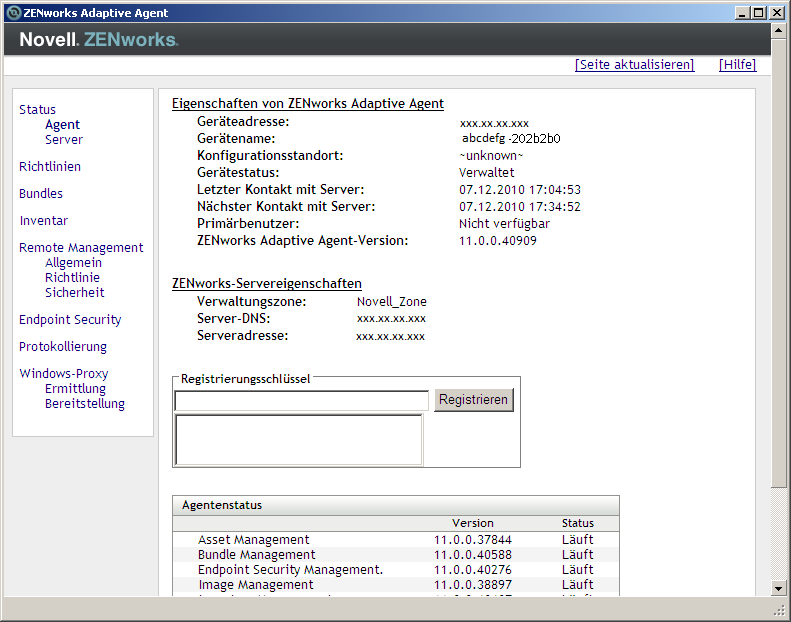Open the Bundles section
The width and height of the screenshot is (791, 622).
click(x=41, y=194)
